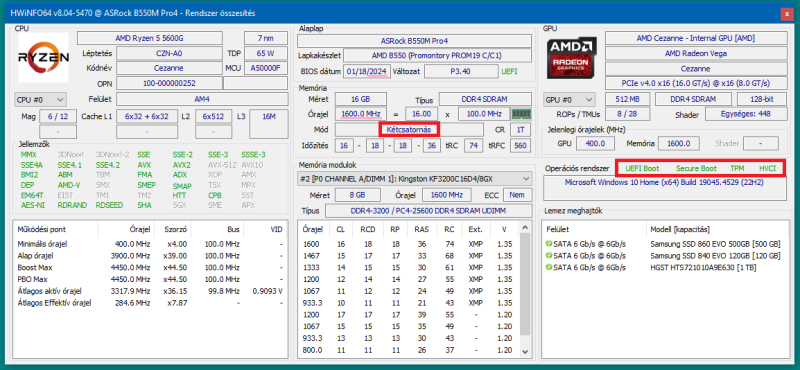Click the 6 / 12 core count field
Screen dimensions: 800x370
pos(58,116)
